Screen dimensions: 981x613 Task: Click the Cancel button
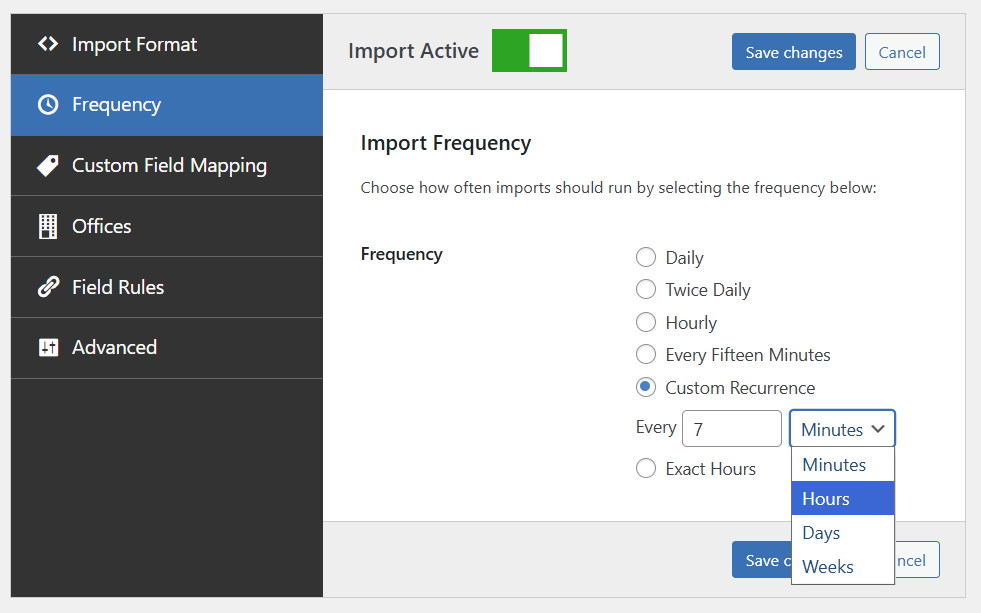pos(901,51)
